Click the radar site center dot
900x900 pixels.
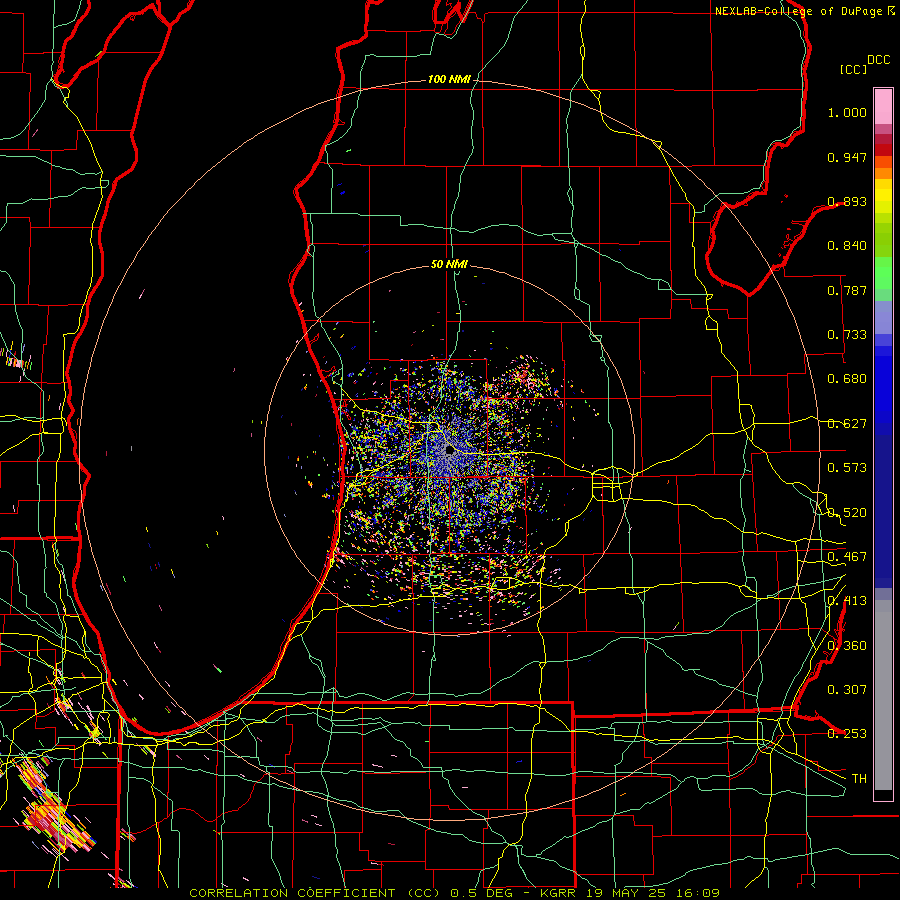coord(449,450)
